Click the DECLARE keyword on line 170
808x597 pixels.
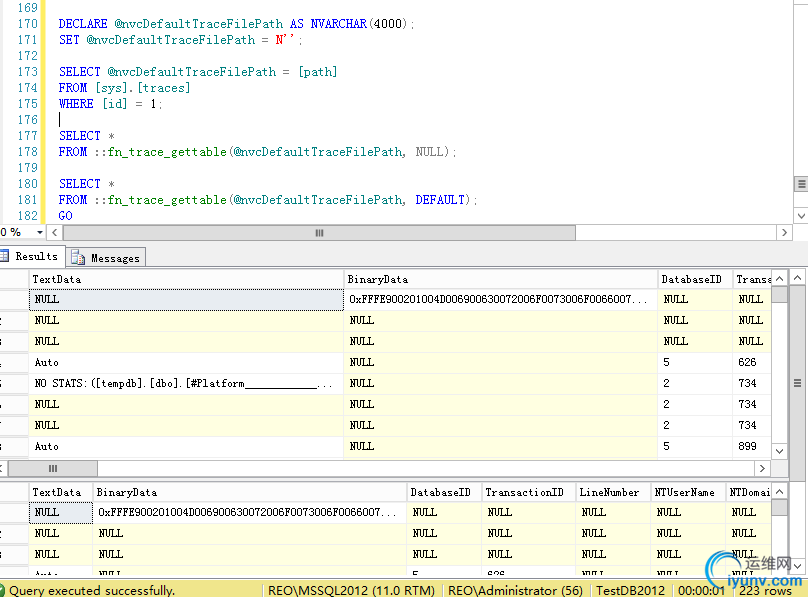[x=83, y=24]
